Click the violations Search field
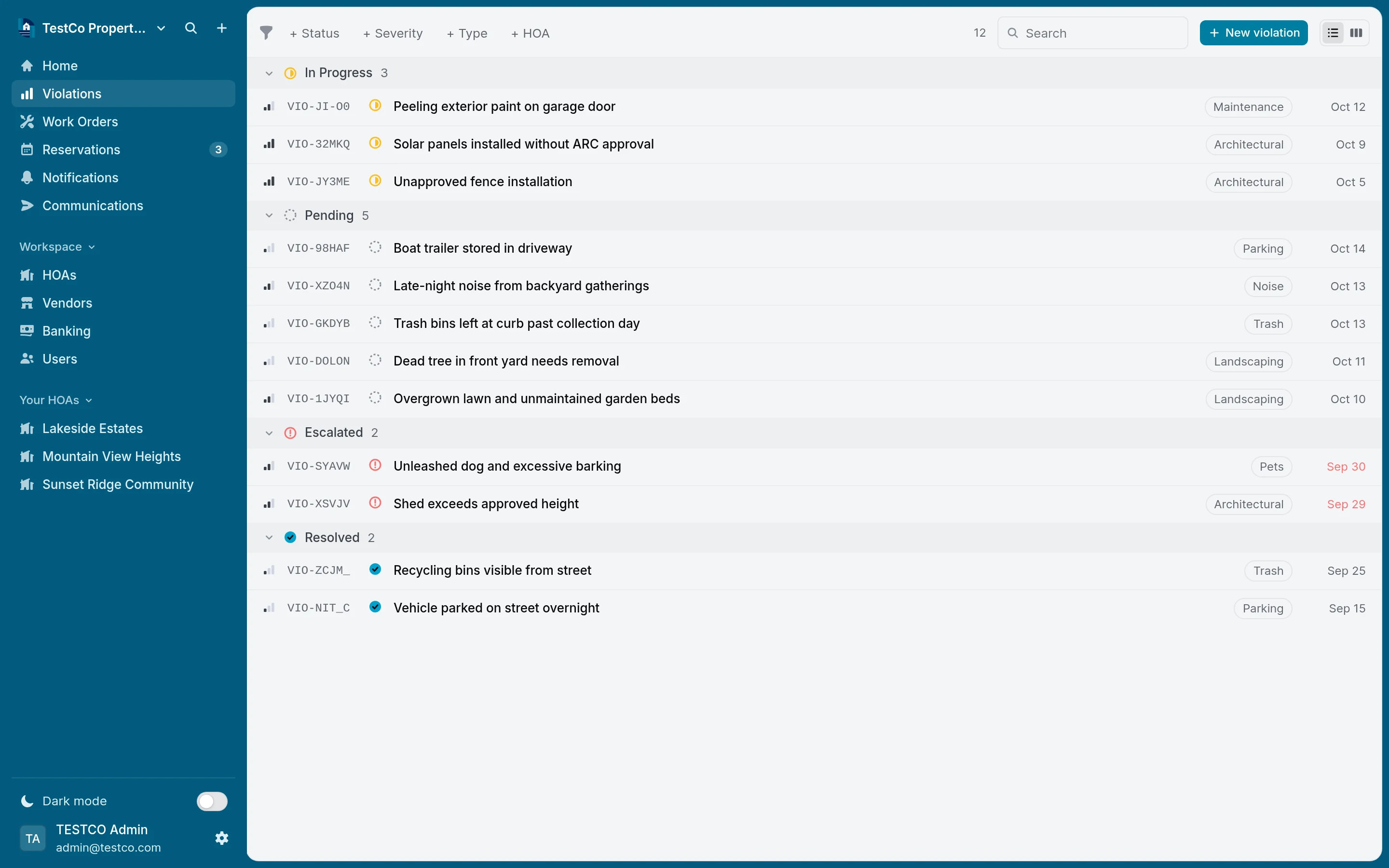Viewport: 1389px width, 868px height. tap(1092, 33)
